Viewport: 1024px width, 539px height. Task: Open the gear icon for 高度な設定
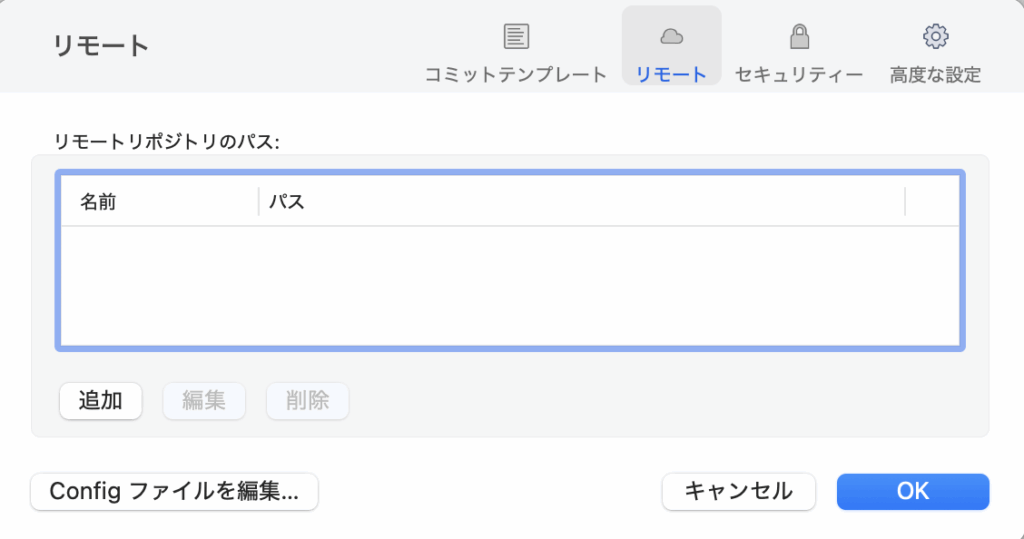pos(935,37)
